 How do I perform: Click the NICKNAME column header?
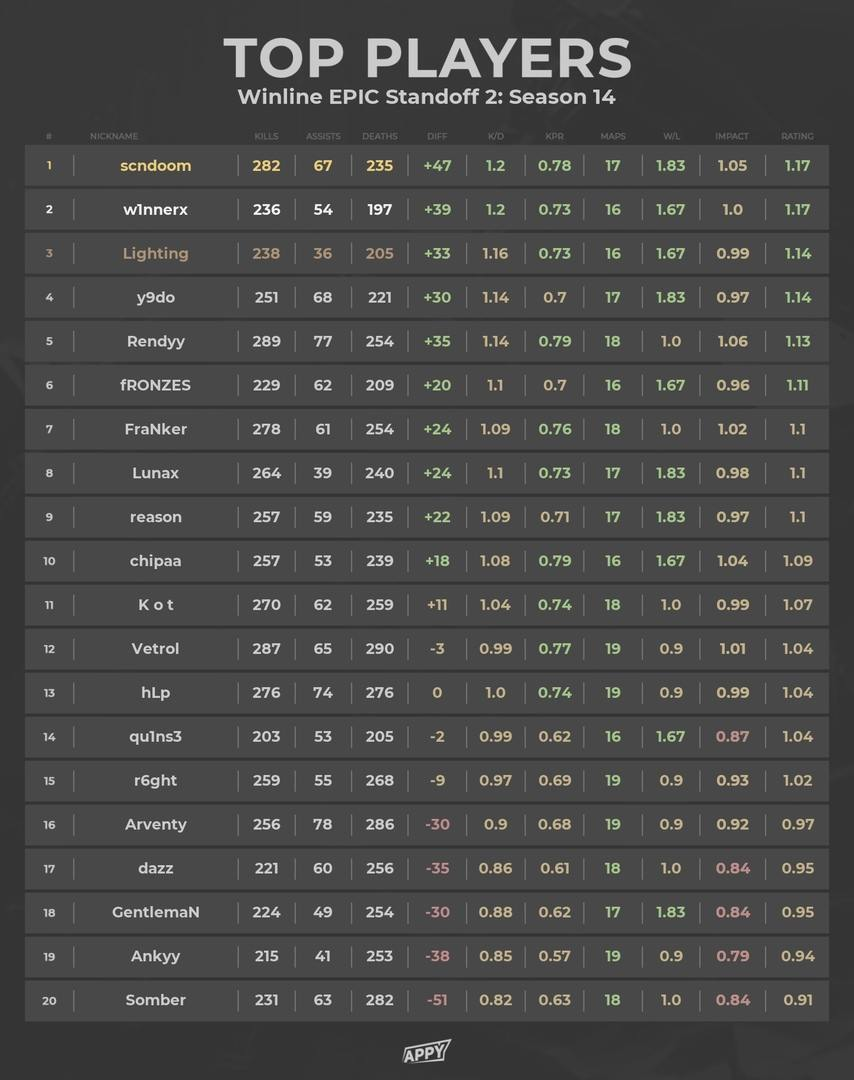pos(114,136)
